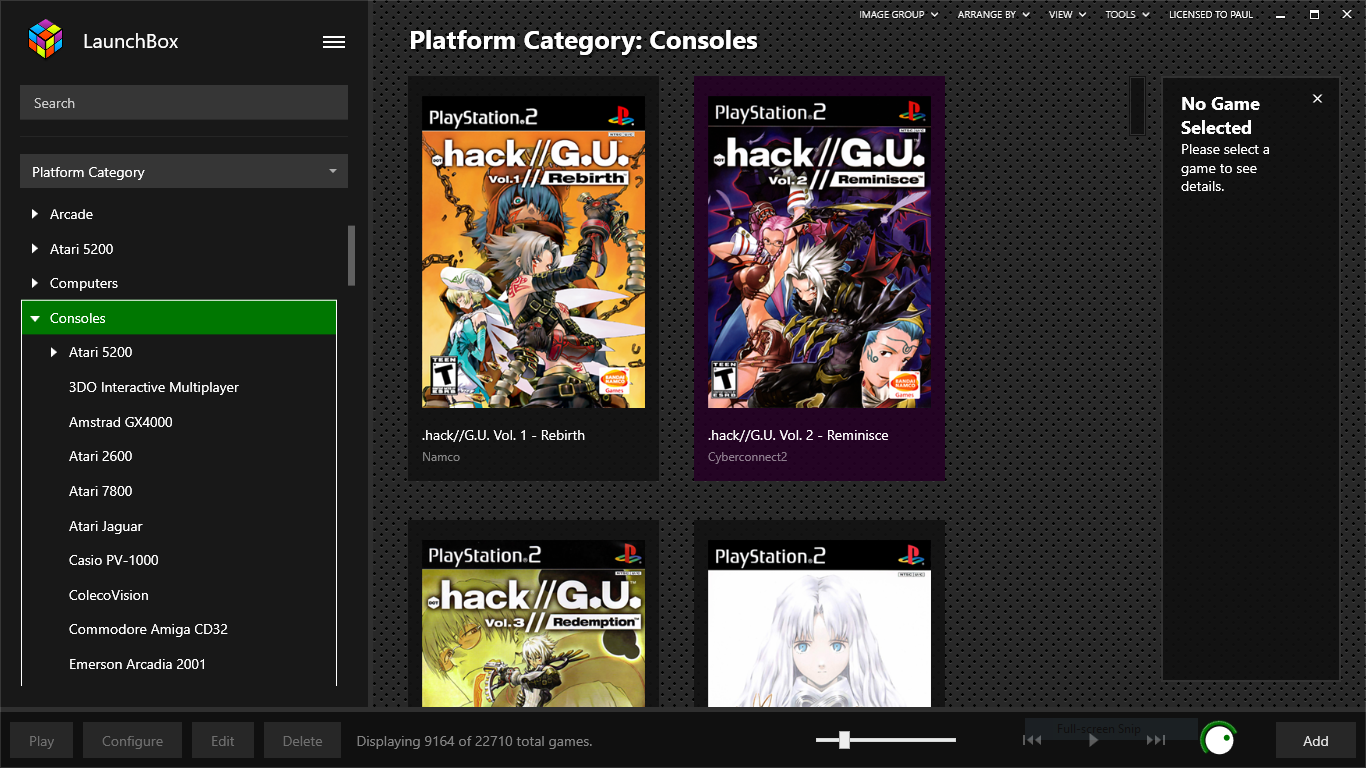
Task: Open the Image Group menu
Action: 899,14
